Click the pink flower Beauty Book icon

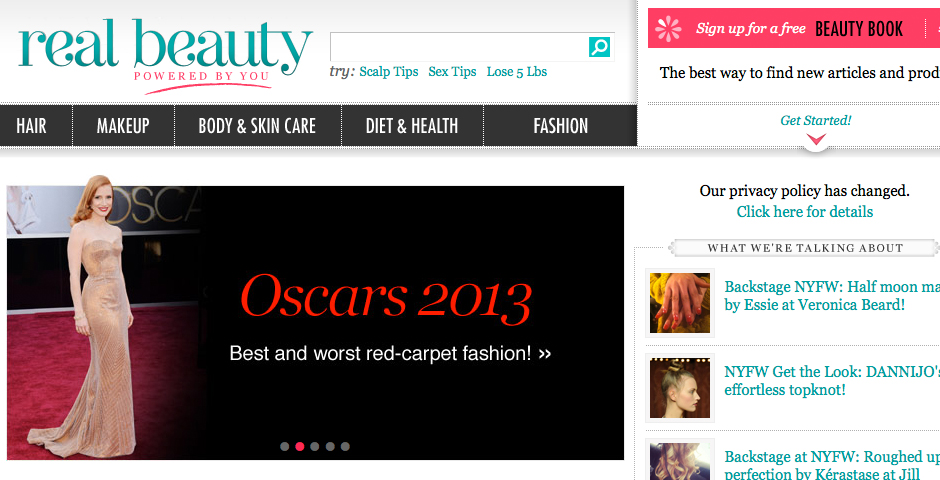click(668, 29)
